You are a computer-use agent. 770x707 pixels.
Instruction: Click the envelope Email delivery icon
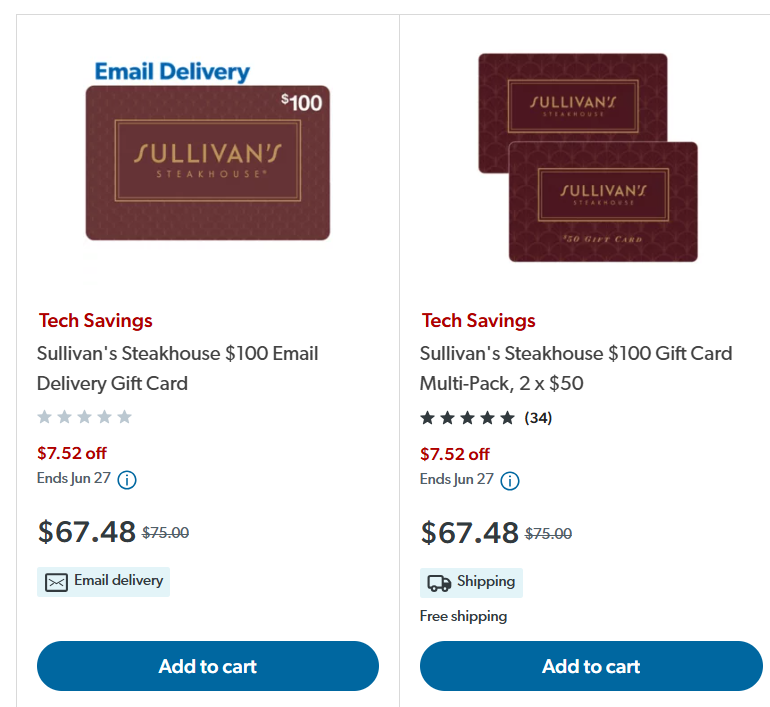(x=56, y=582)
